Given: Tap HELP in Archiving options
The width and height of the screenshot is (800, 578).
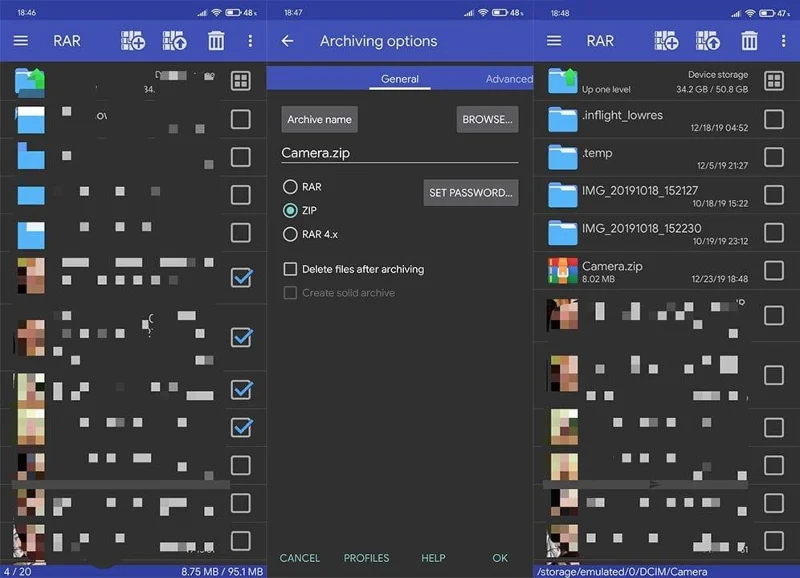Looking at the screenshot, I should 433,558.
